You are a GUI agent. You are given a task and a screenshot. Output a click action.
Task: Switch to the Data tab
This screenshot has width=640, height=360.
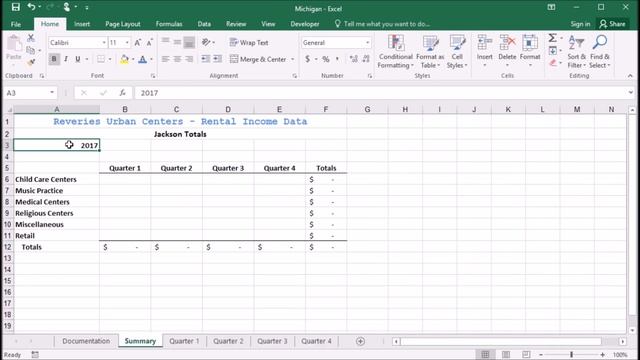pyautogui.click(x=204, y=24)
